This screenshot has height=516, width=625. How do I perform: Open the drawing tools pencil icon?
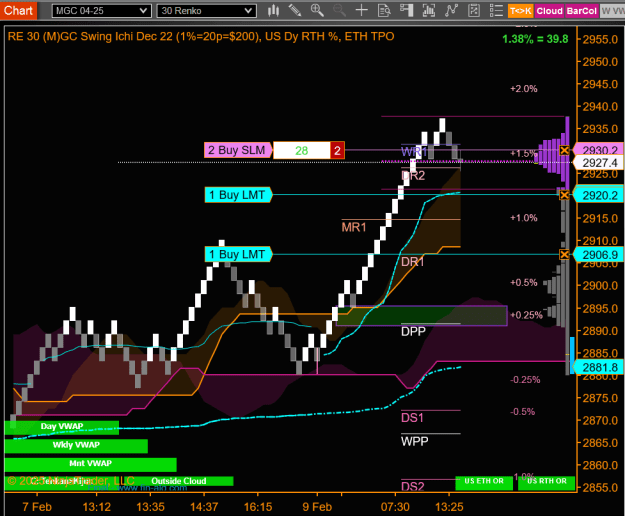tap(295, 11)
